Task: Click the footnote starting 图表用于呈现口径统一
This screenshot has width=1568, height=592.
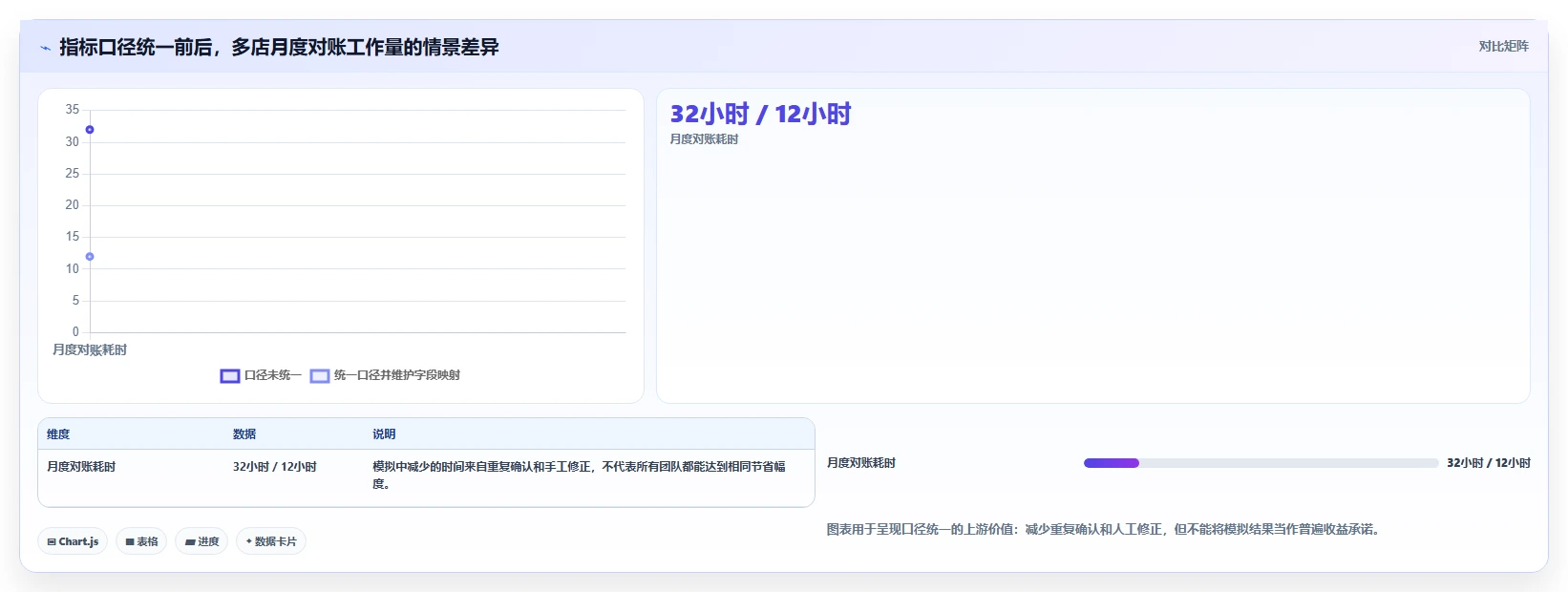Action: [1104, 529]
